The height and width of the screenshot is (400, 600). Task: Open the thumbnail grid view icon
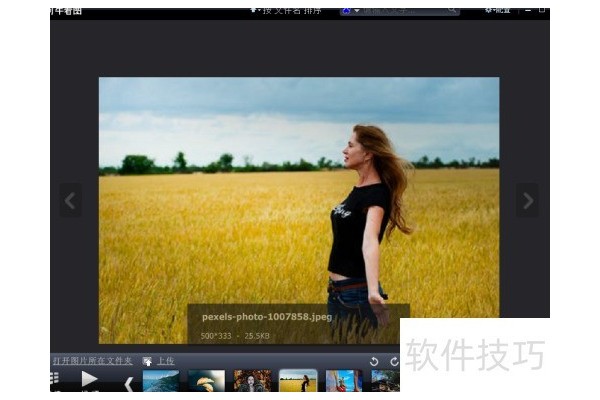tap(54, 378)
